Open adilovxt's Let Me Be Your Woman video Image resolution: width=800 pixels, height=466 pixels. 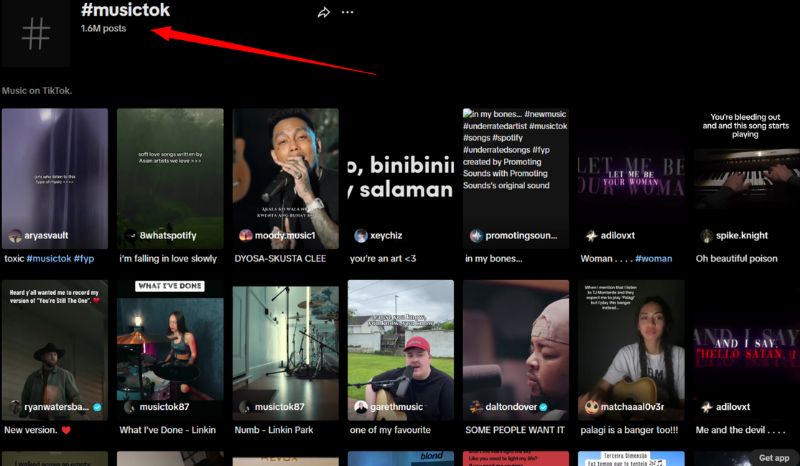631,178
